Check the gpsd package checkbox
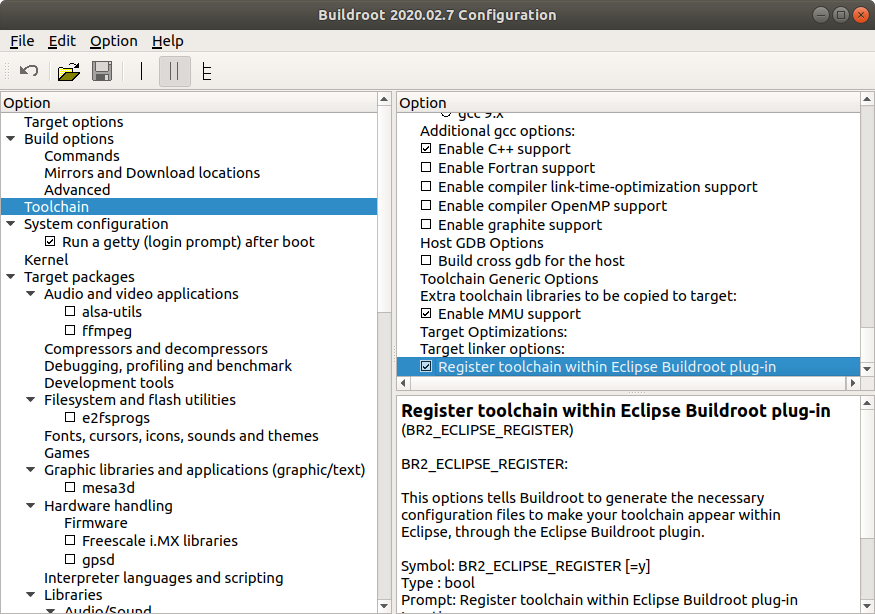875x614 pixels. pyautogui.click(x=70, y=559)
